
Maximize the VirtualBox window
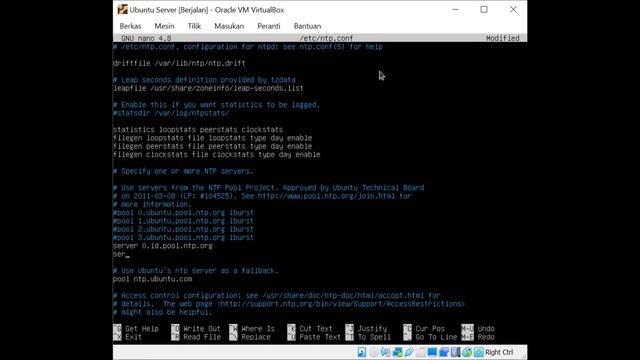pyautogui.click(x=484, y=9)
